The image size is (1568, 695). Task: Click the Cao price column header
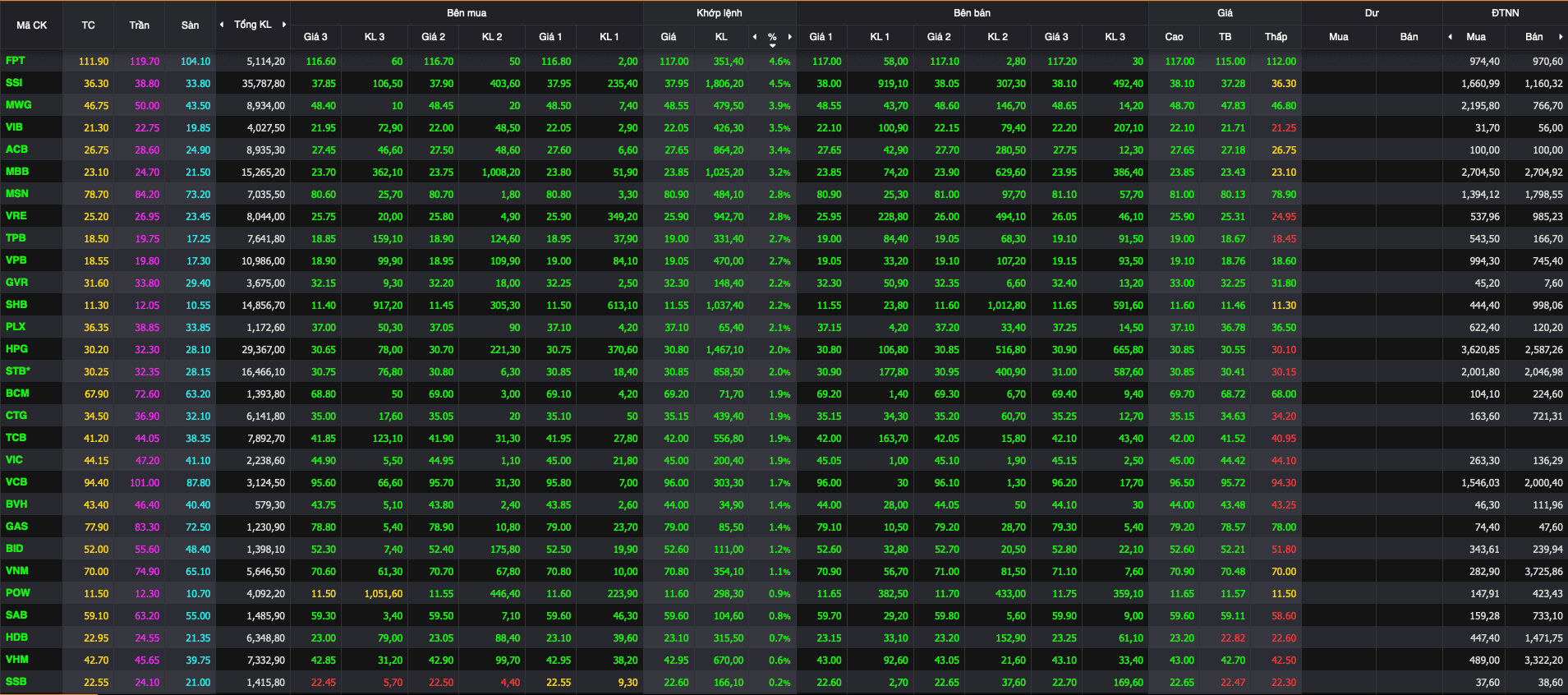pos(1174,37)
